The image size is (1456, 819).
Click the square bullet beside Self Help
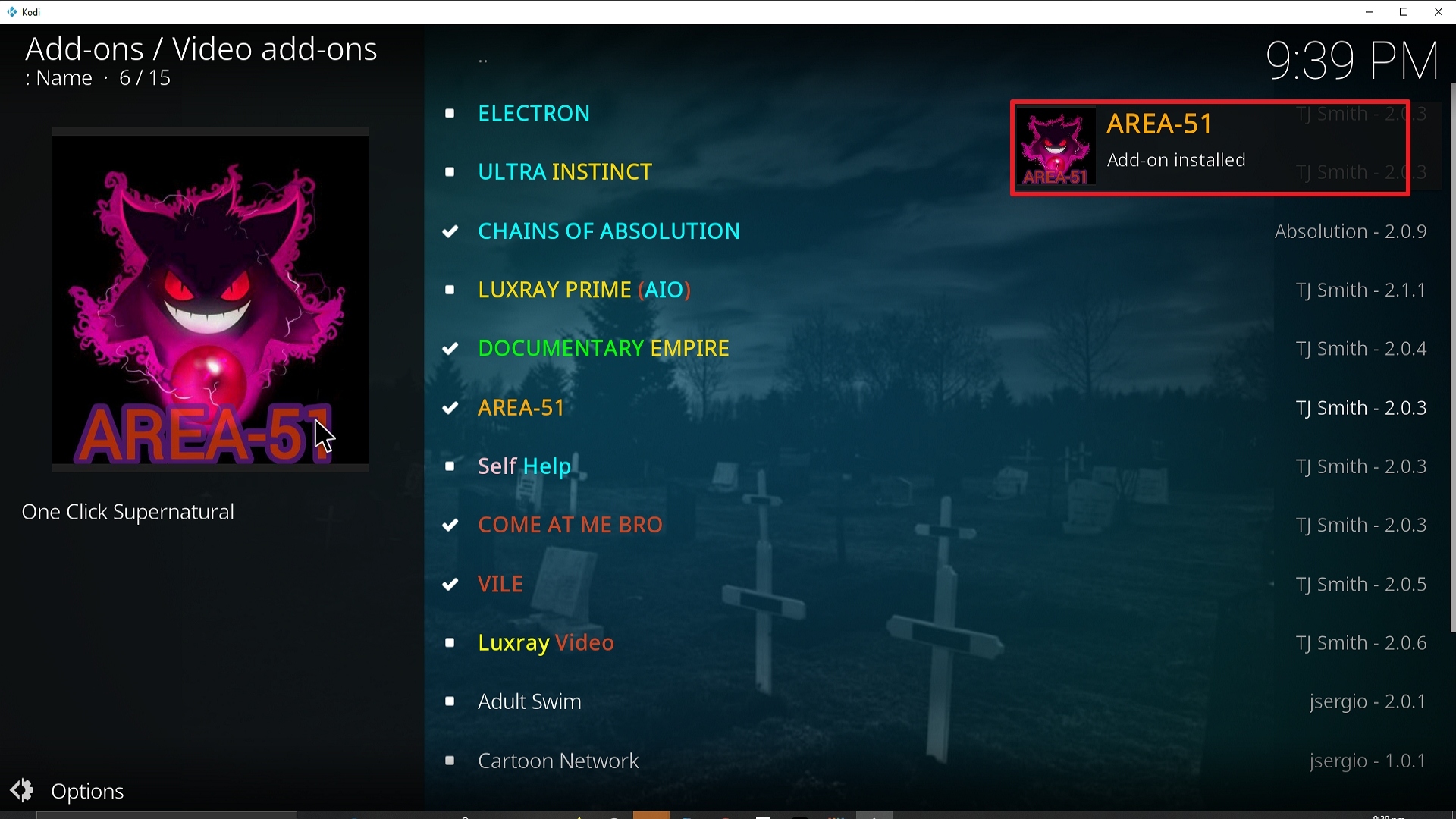(450, 466)
